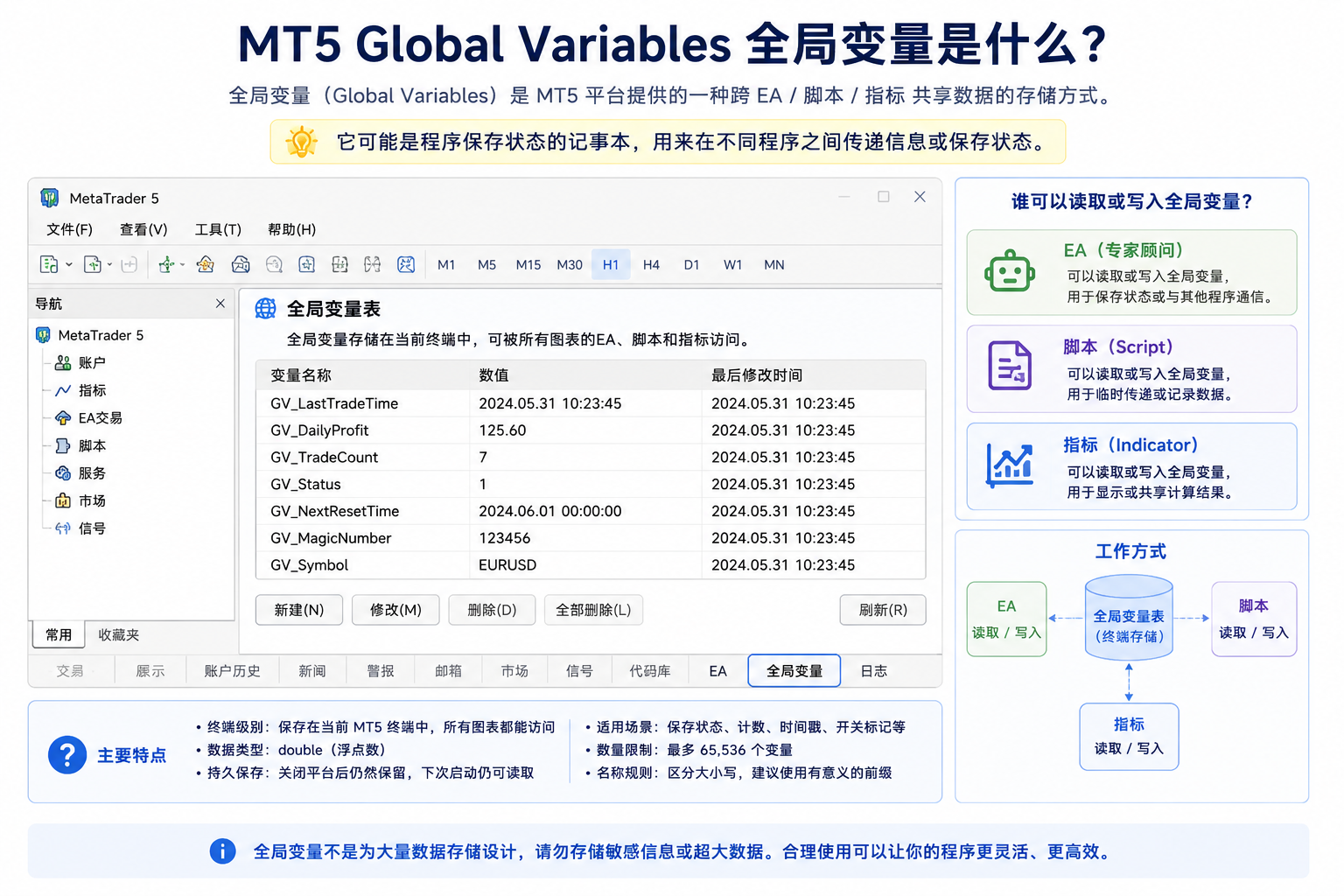Viewport: 1344px width, 896px height.
Task: Open dropdown arrow beside the second document icon
Action: (109, 264)
